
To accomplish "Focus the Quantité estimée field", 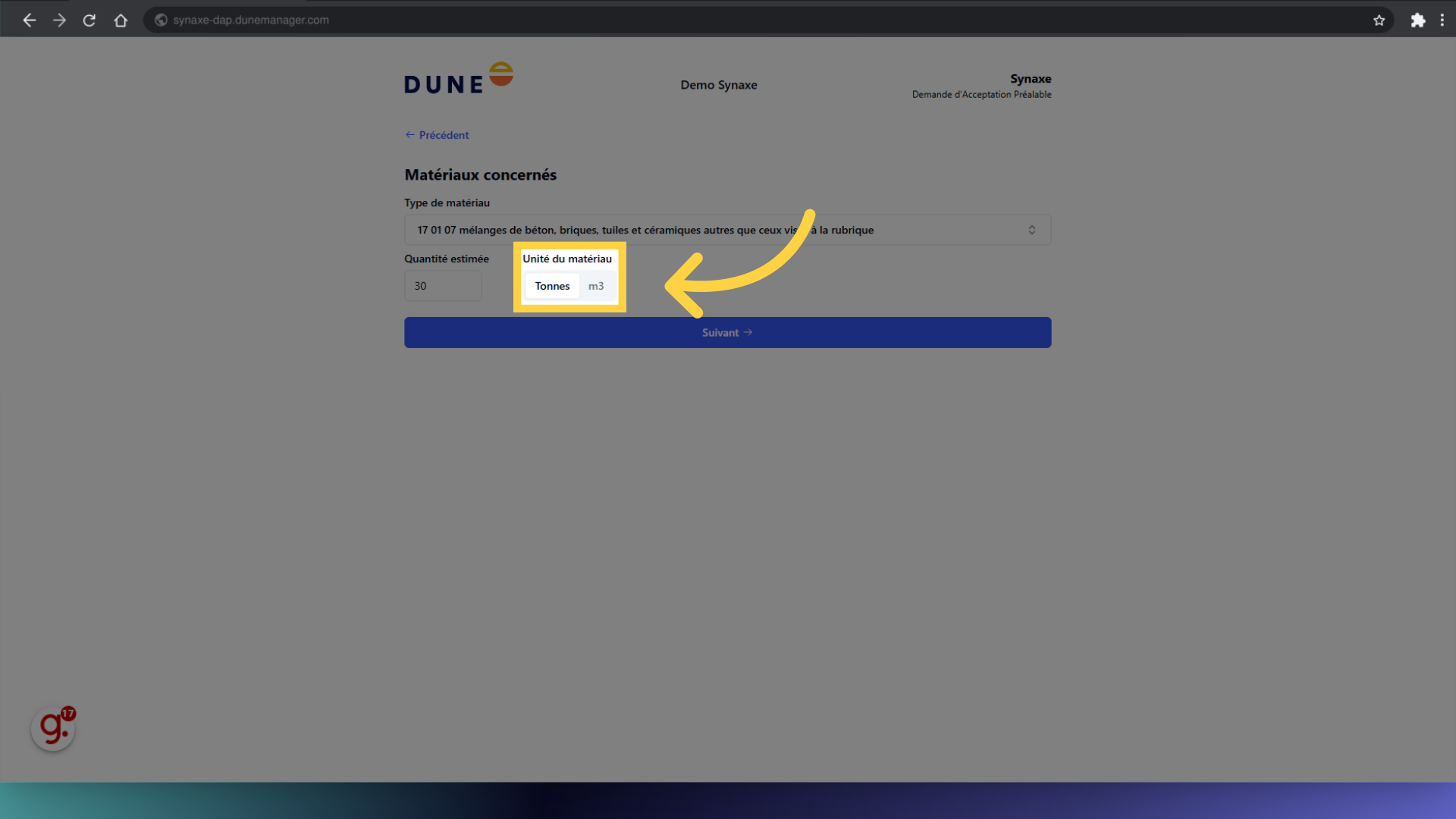I will point(443,286).
